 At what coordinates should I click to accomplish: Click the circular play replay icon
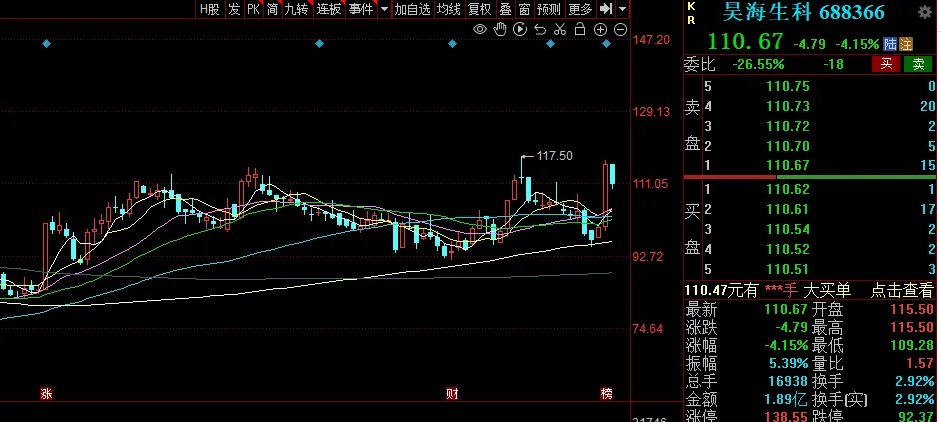[519, 29]
